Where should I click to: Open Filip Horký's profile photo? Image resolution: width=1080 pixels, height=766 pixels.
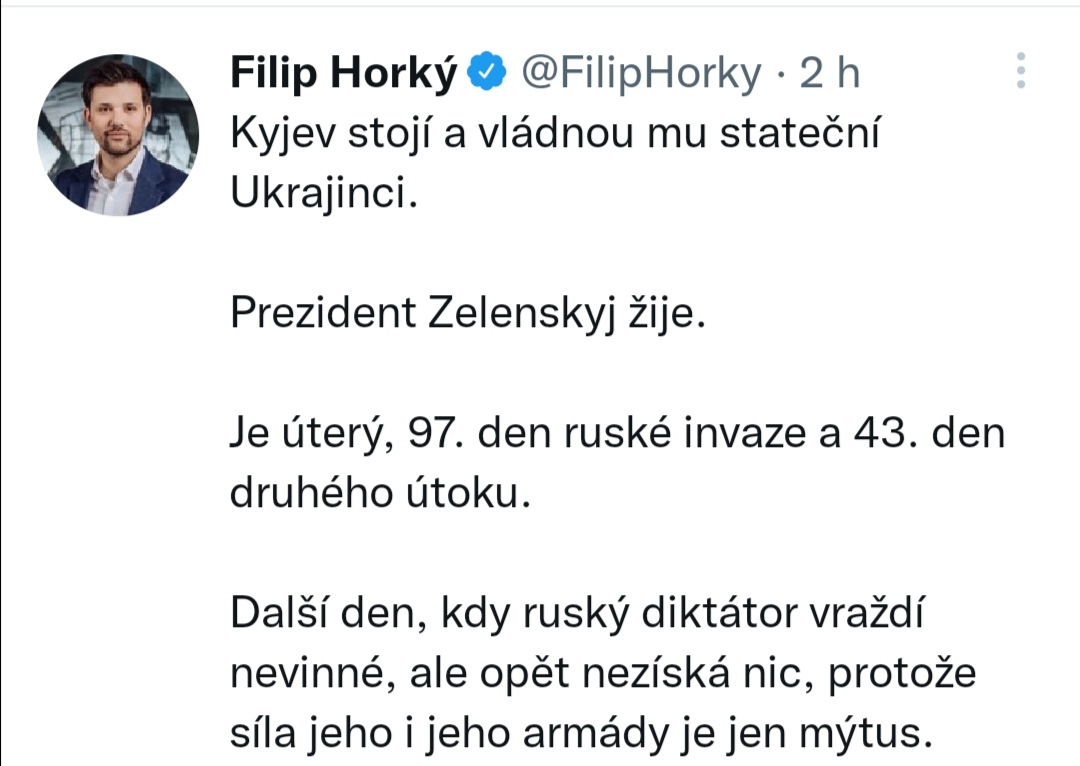(118, 136)
